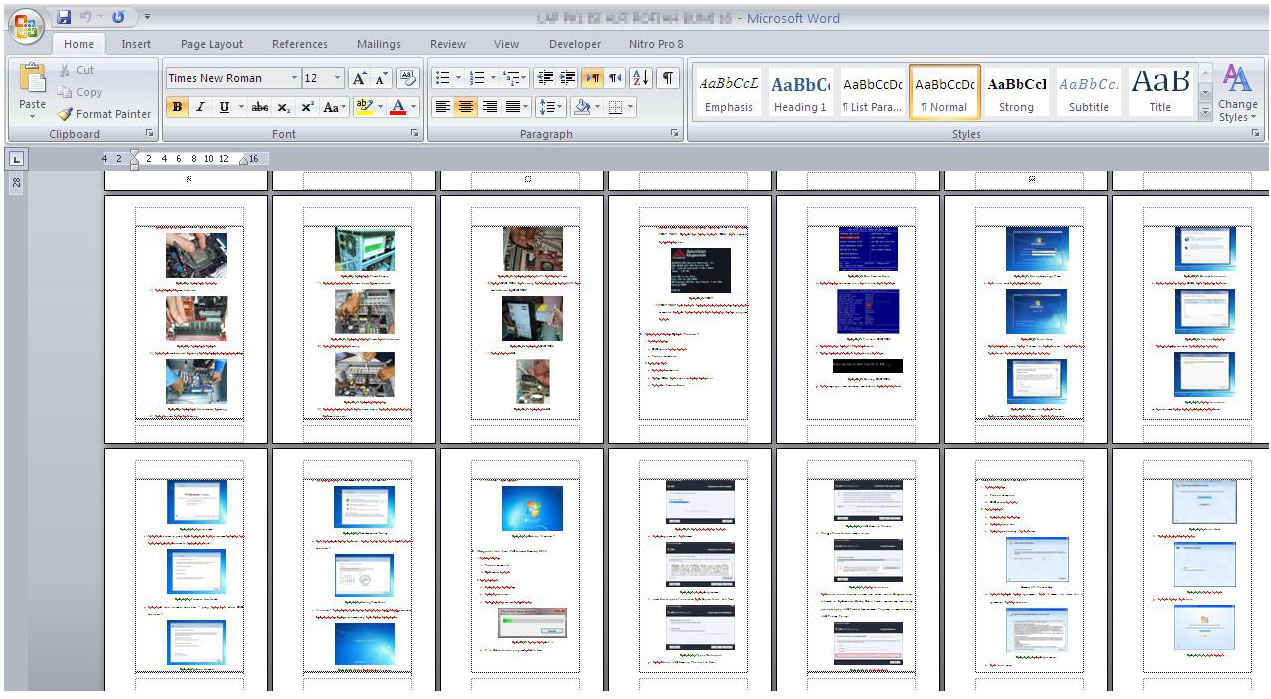Align text right

point(489,107)
